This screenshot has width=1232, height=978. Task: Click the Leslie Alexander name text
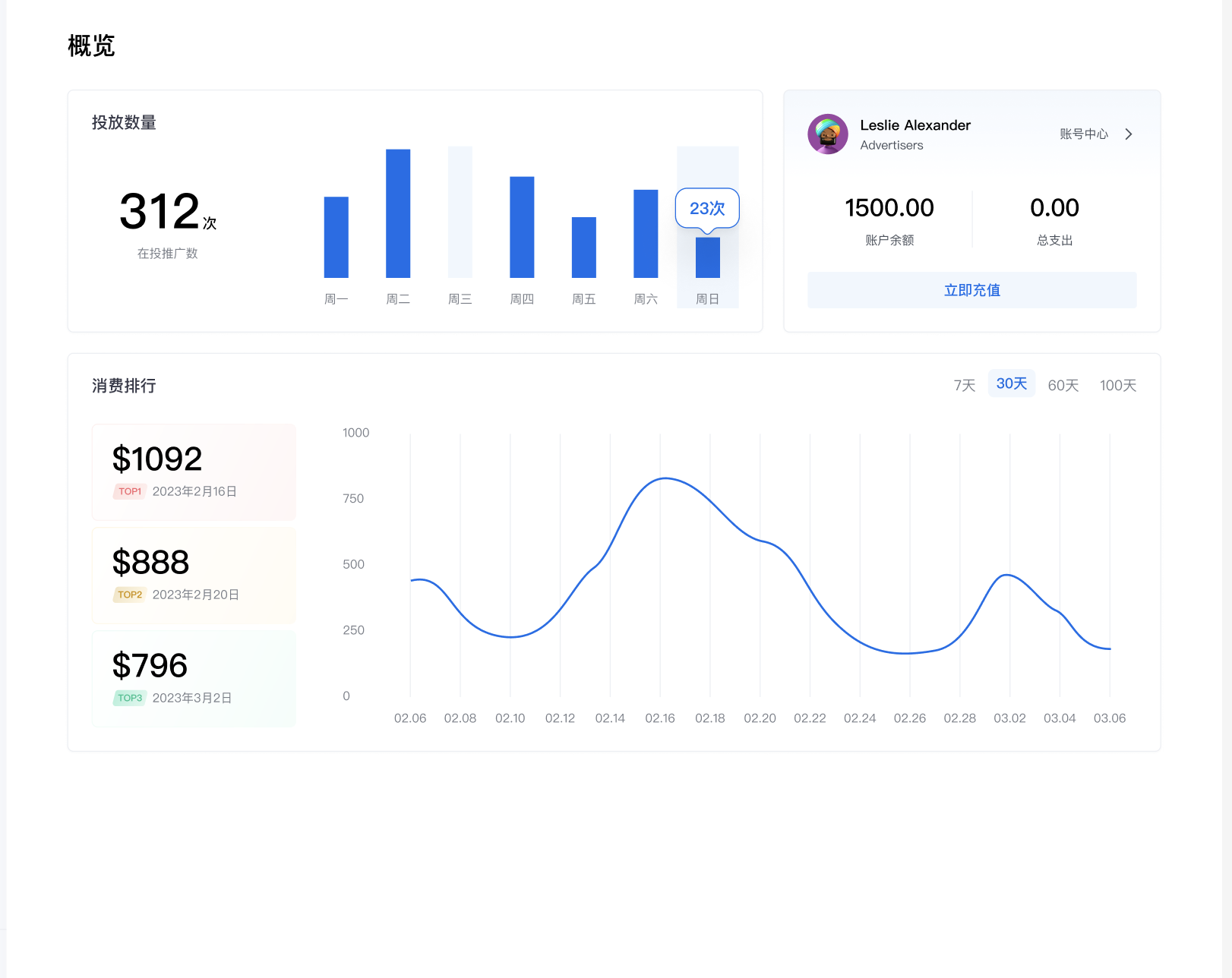915,125
